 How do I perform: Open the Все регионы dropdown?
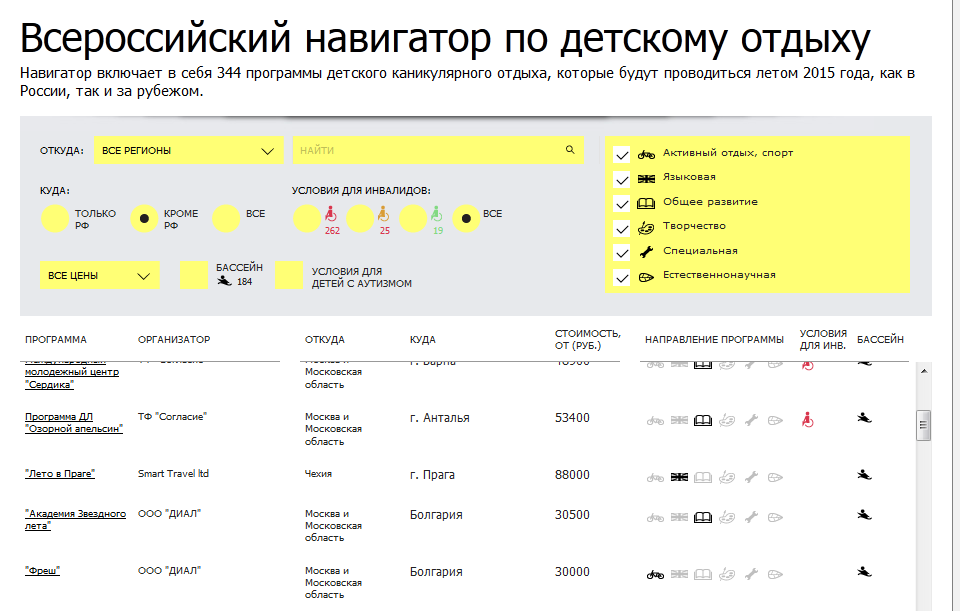pyautogui.click(x=189, y=151)
